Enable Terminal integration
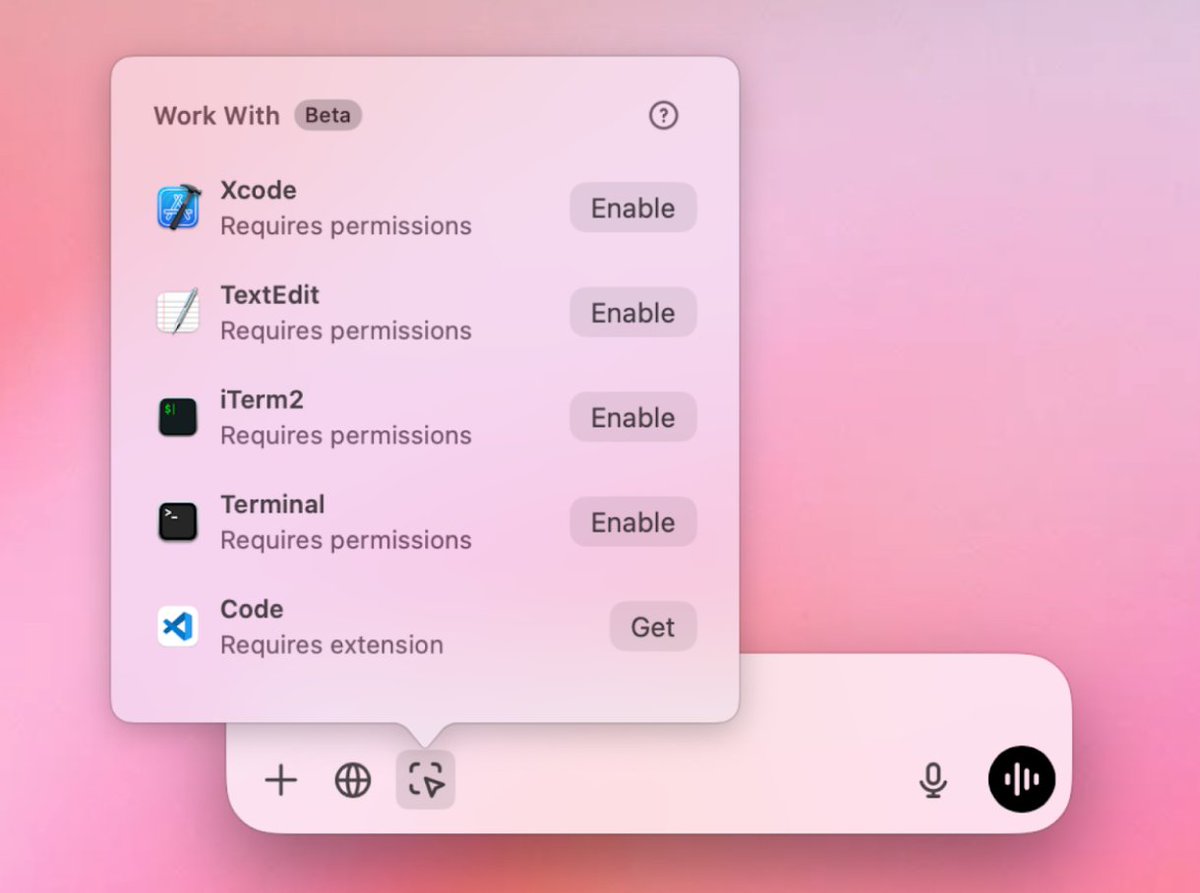1200x893 pixels. point(633,522)
